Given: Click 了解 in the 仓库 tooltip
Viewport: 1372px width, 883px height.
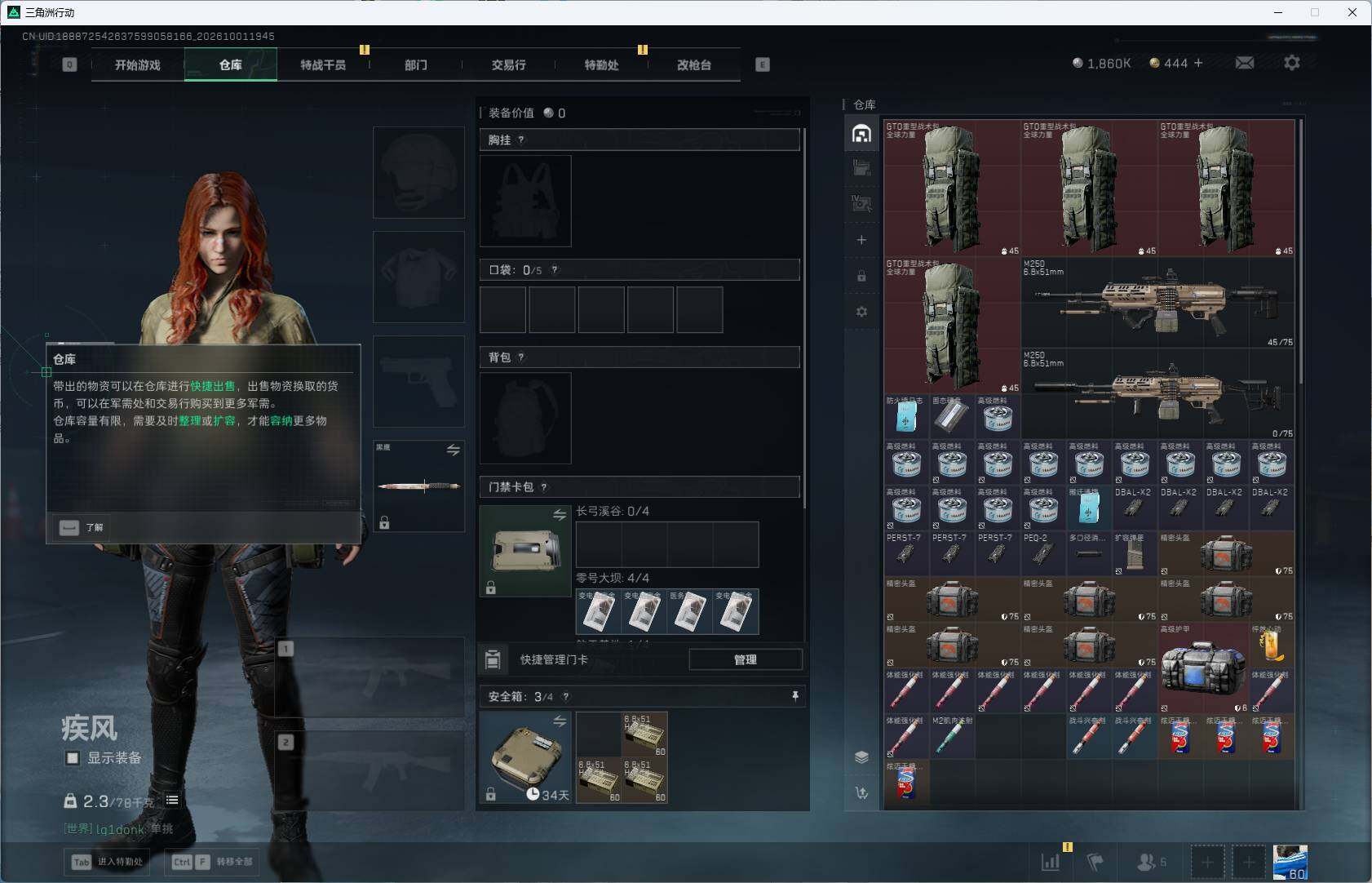Looking at the screenshot, I should point(82,527).
